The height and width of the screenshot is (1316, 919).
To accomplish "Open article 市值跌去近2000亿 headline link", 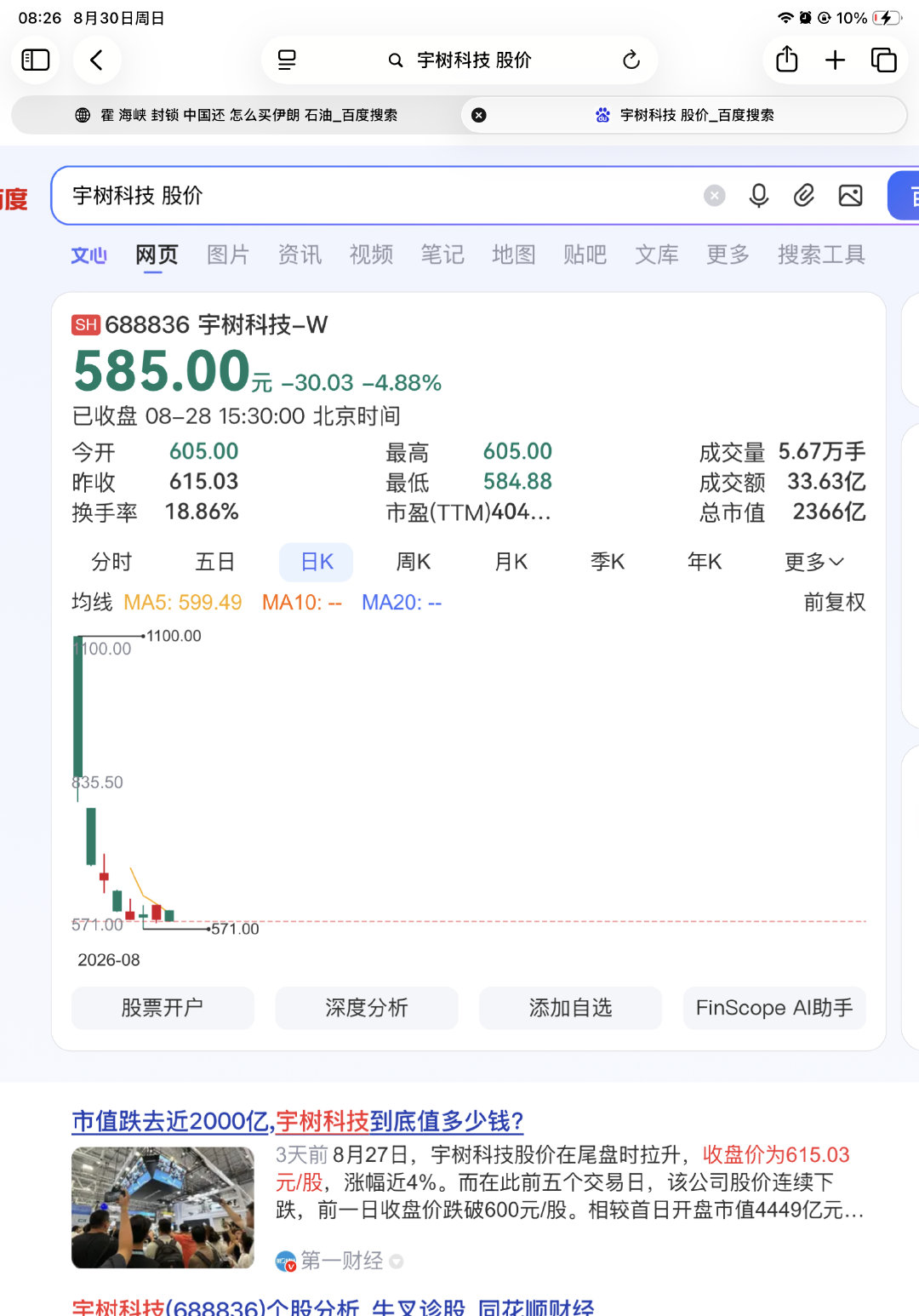I will [297, 1121].
